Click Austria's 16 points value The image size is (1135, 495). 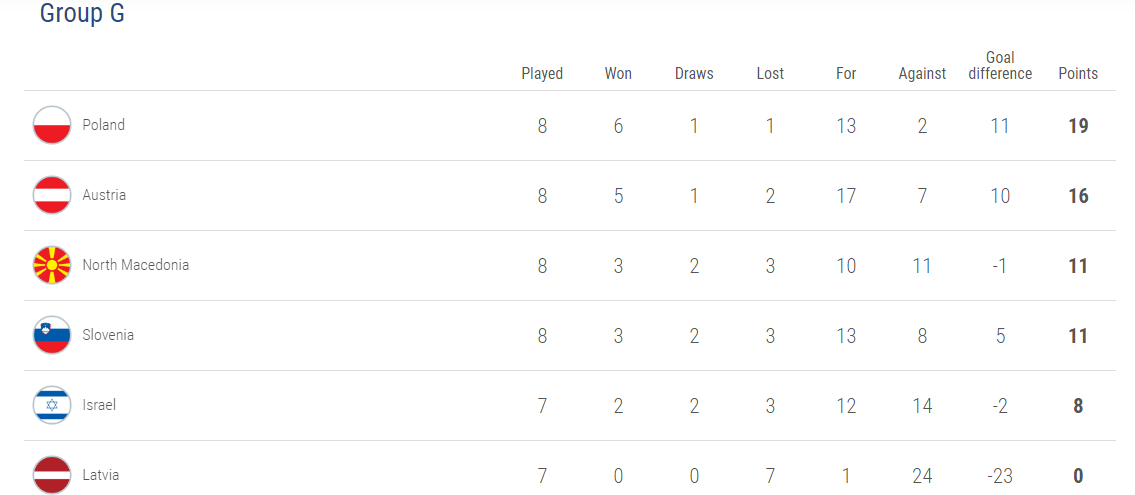(x=1078, y=196)
